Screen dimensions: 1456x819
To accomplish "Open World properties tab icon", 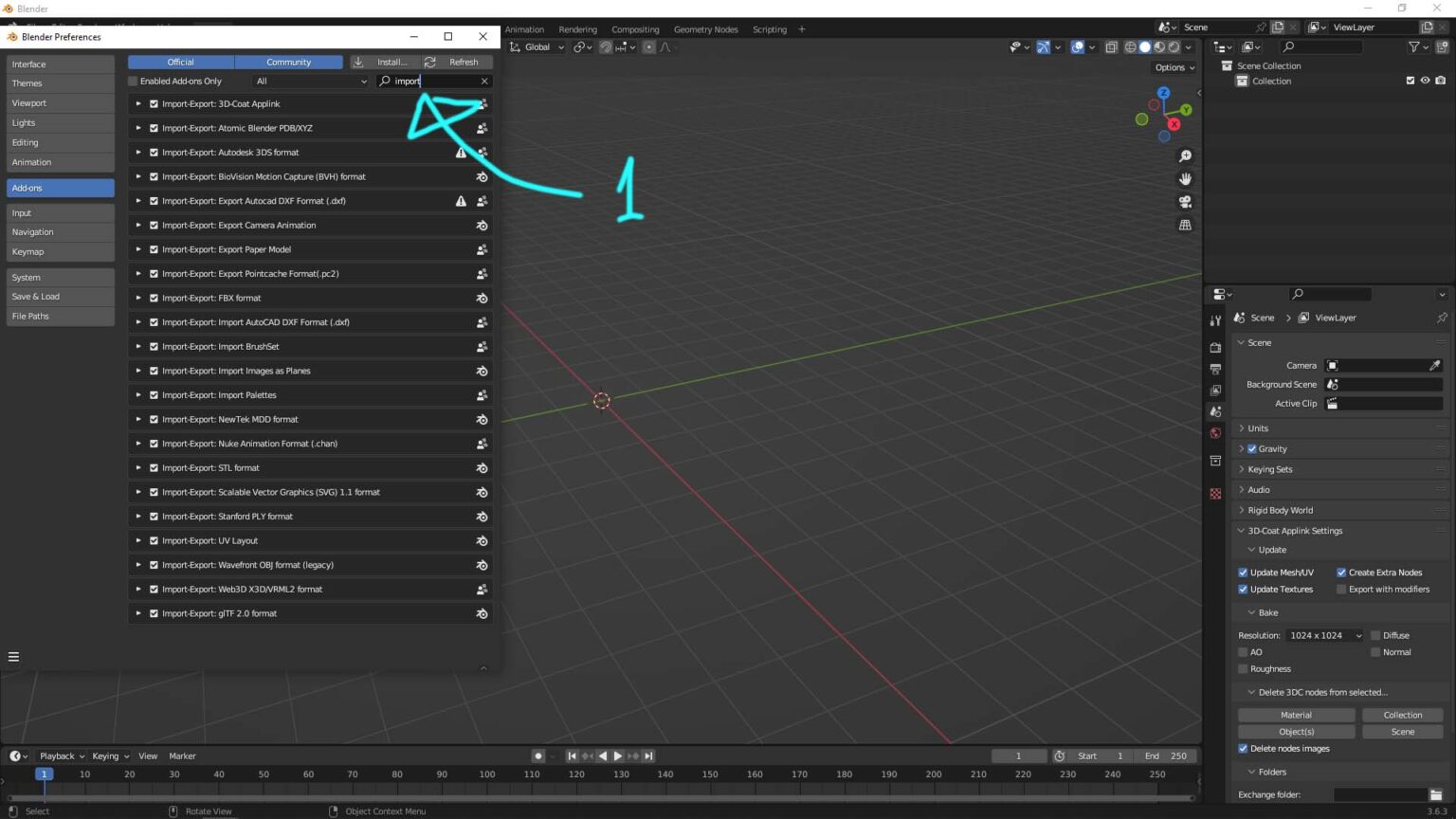I will pyautogui.click(x=1215, y=433).
